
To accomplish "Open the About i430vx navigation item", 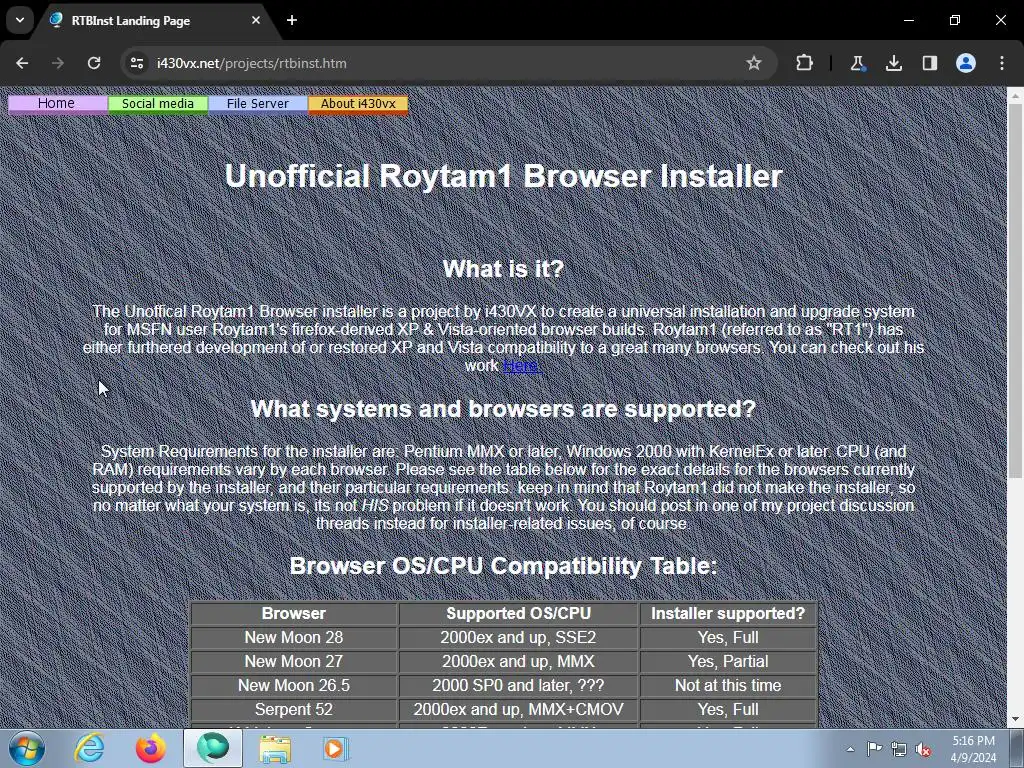I will [358, 104].
